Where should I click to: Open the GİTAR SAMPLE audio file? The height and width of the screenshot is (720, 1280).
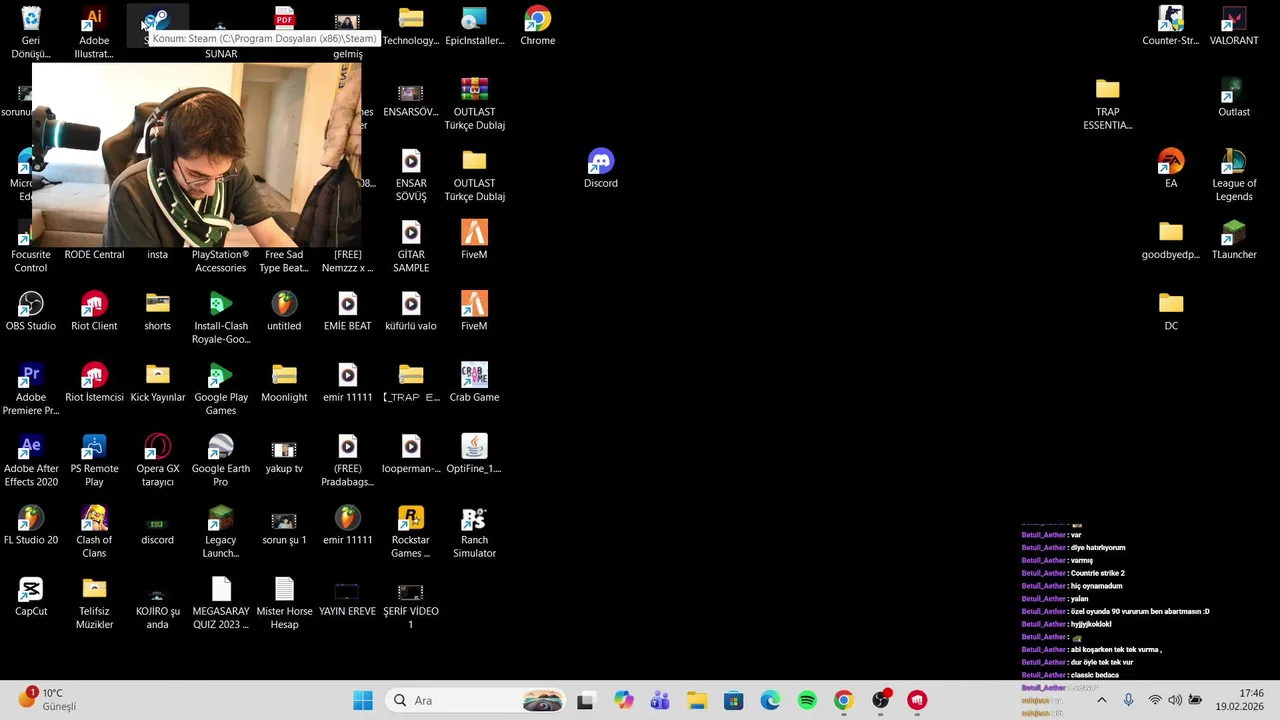coord(411,247)
